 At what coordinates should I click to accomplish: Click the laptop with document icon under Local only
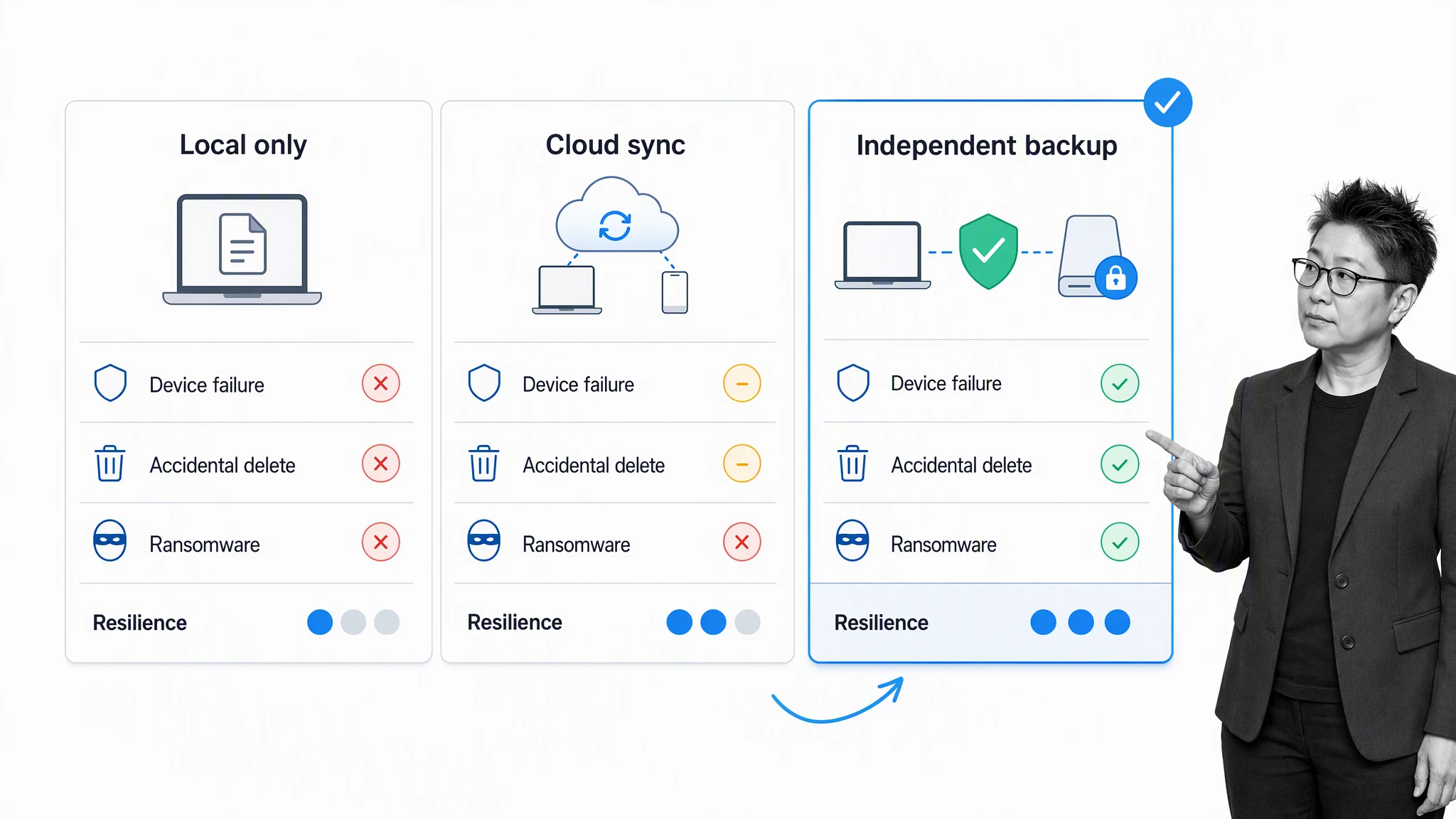[x=242, y=250]
